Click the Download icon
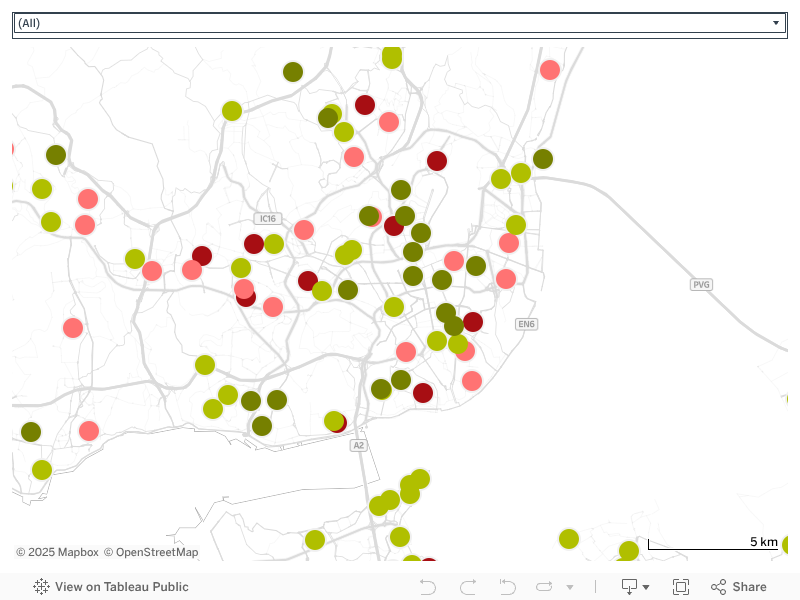 click(629, 587)
